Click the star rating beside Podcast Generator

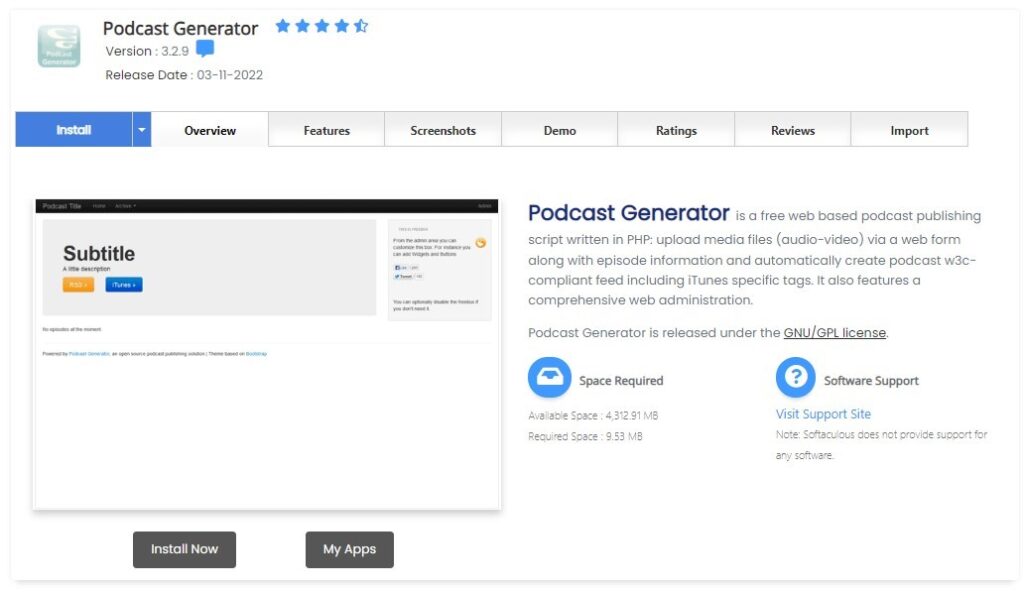point(321,26)
